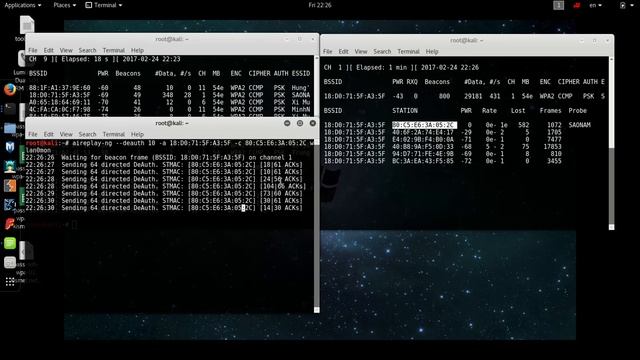Click title bar of right airodump window
Screen dimensions: 640x360
click(467, 40)
